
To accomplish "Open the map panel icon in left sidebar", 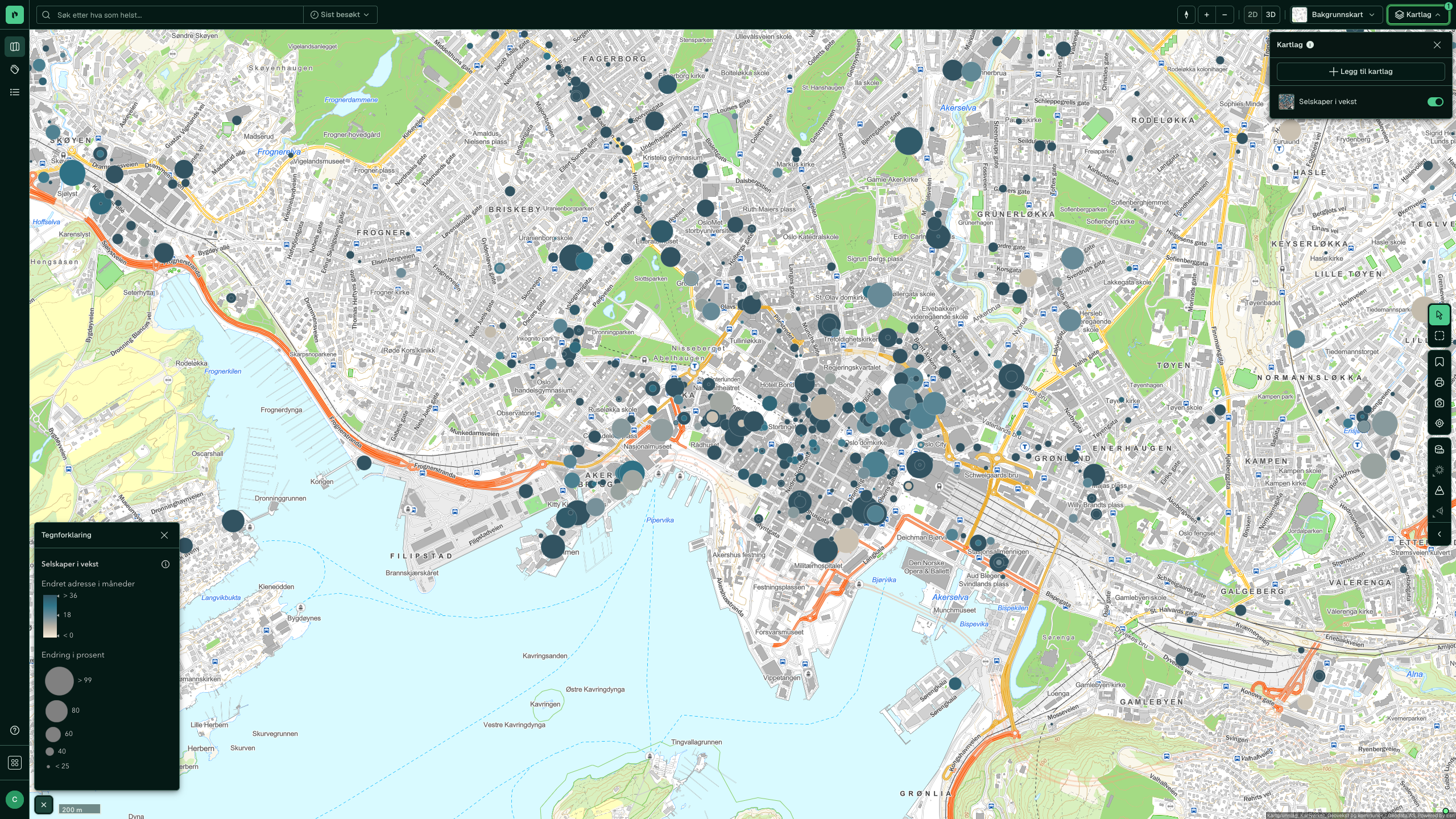I will point(15,47).
